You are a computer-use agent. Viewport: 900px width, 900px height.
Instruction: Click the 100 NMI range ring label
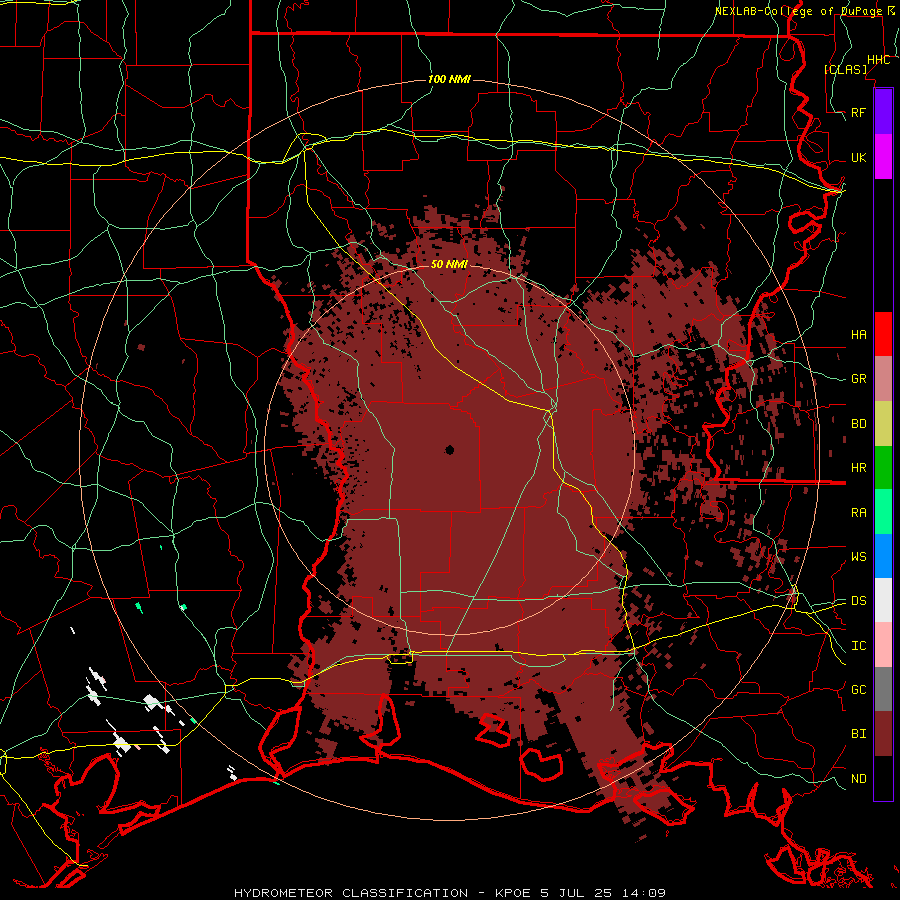click(x=449, y=79)
